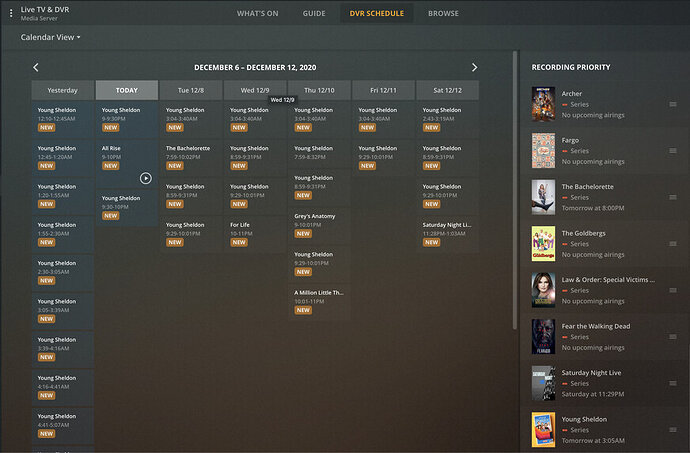Switch to What's On tab
This screenshot has height=453, width=690.
(x=257, y=14)
